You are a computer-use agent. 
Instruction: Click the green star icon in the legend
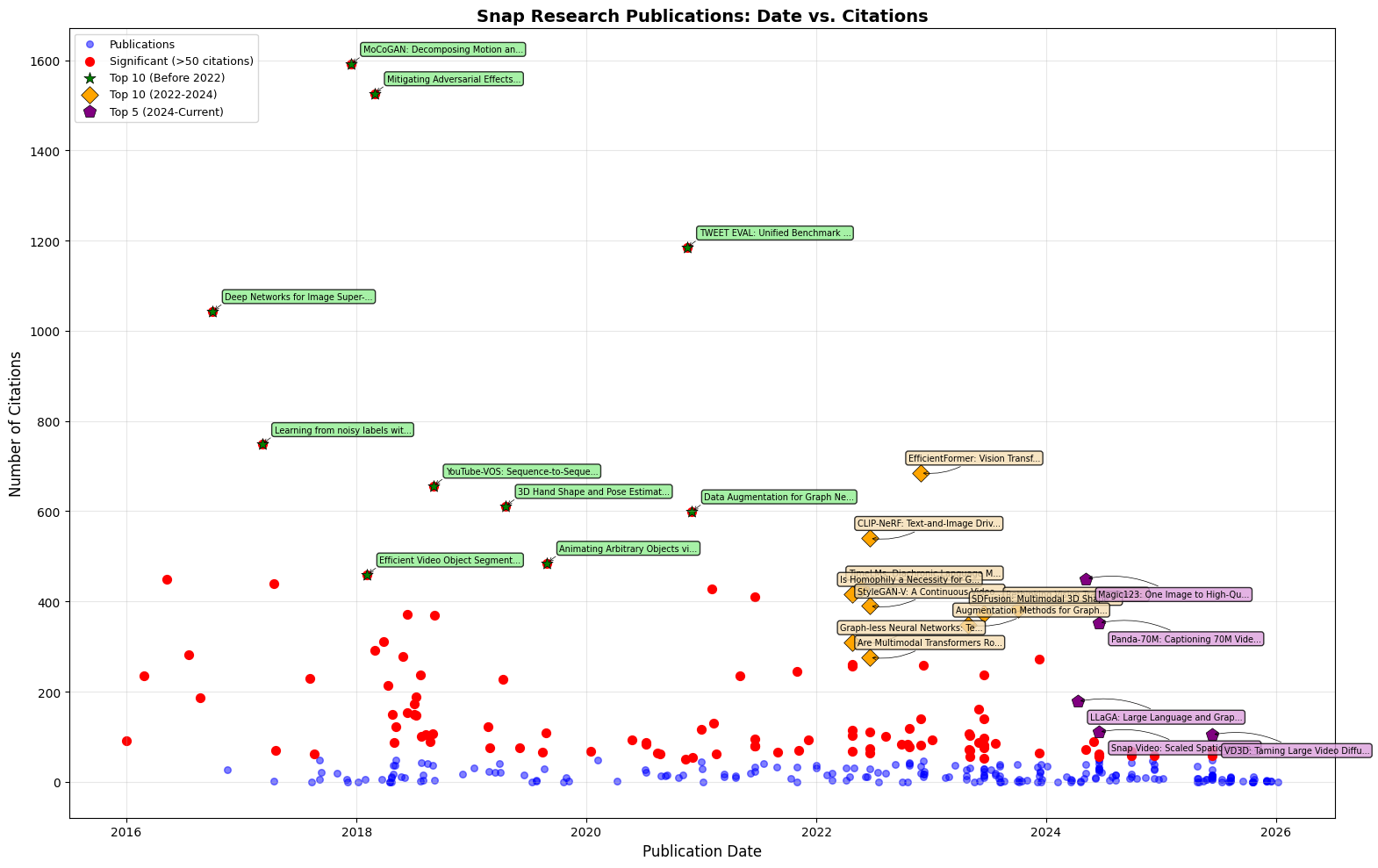(x=90, y=78)
